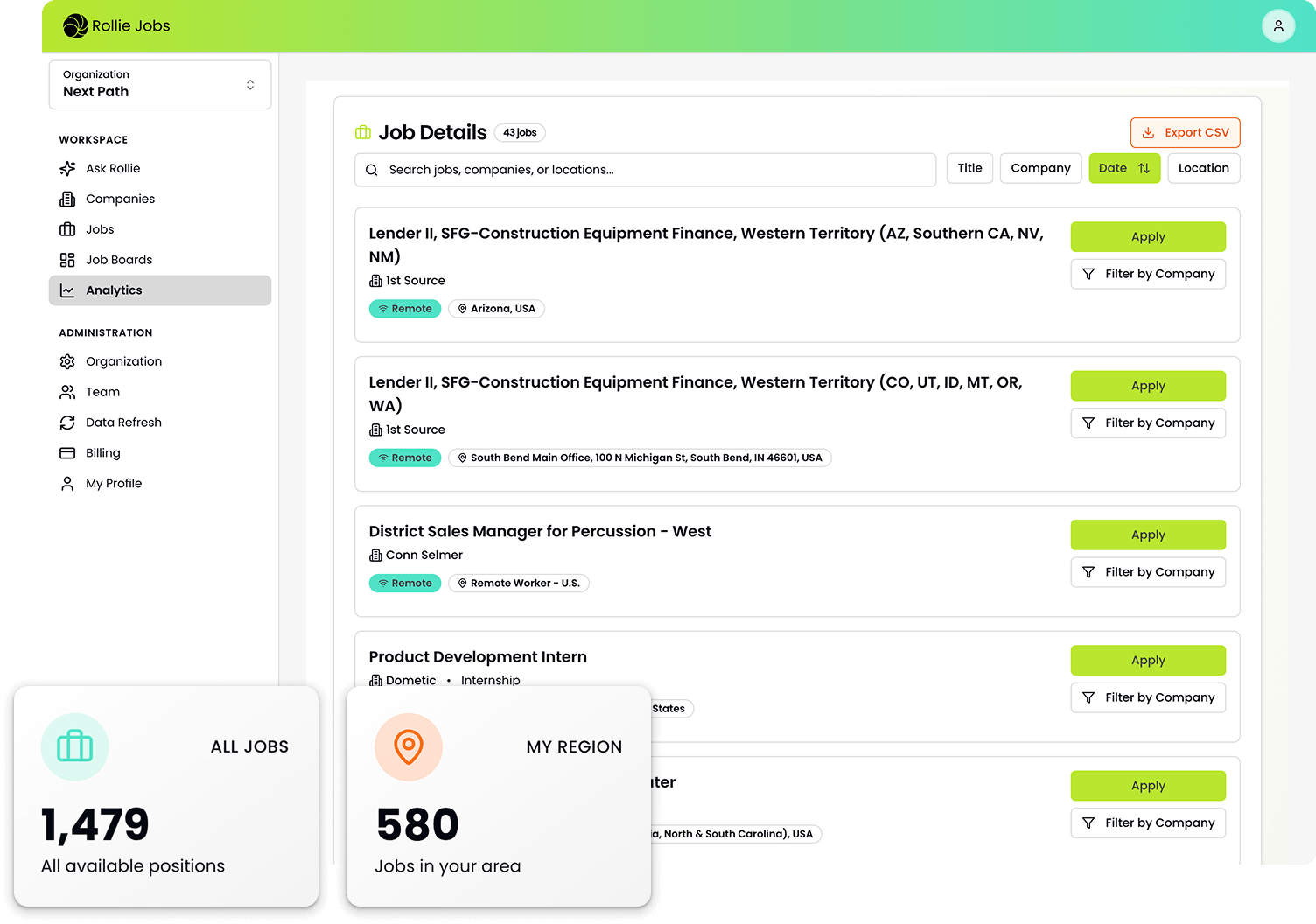
Task: Open the Next Path organization selector
Action: point(160,84)
